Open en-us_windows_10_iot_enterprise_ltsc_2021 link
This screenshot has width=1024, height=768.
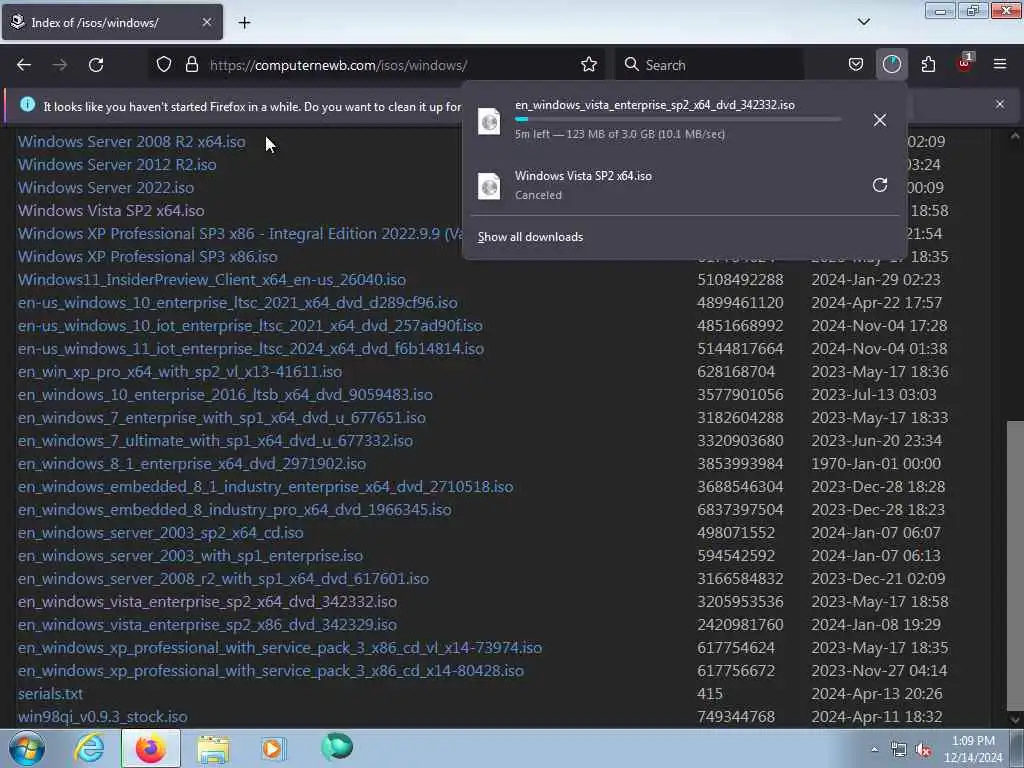click(250, 325)
